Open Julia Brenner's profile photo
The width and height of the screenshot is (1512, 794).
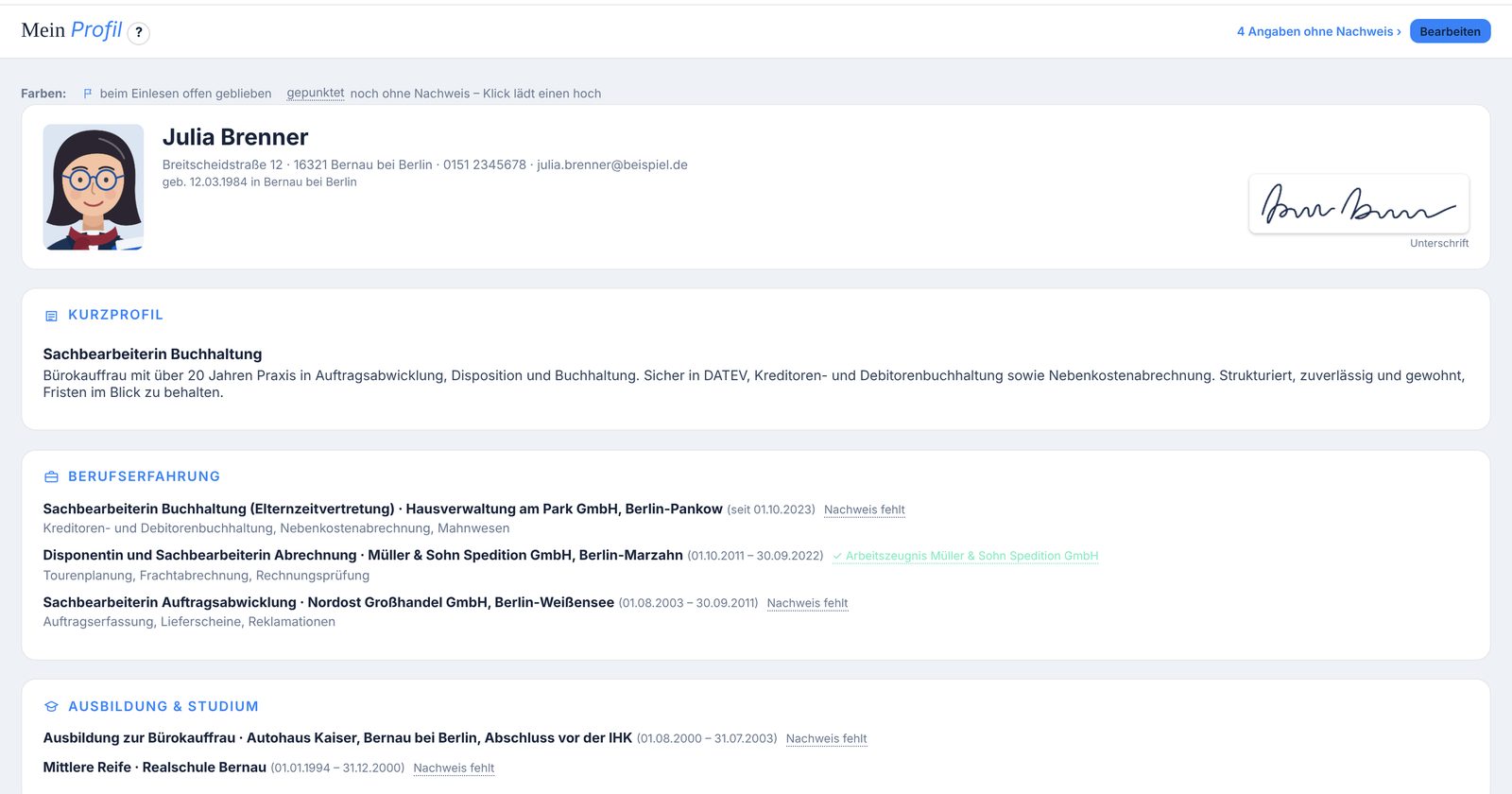click(94, 187)
